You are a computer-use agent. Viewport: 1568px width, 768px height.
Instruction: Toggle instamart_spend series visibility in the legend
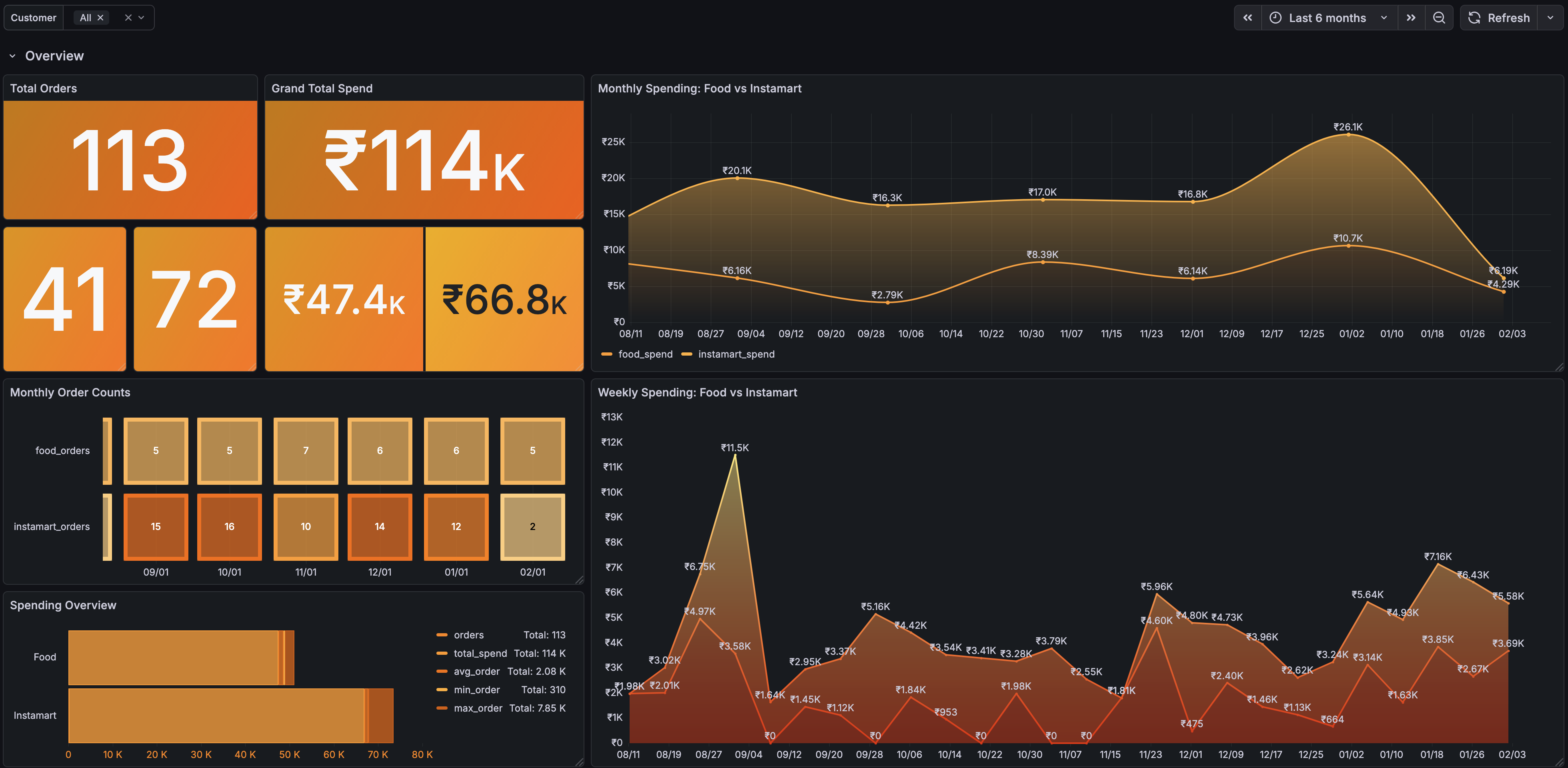pos(736,354)
